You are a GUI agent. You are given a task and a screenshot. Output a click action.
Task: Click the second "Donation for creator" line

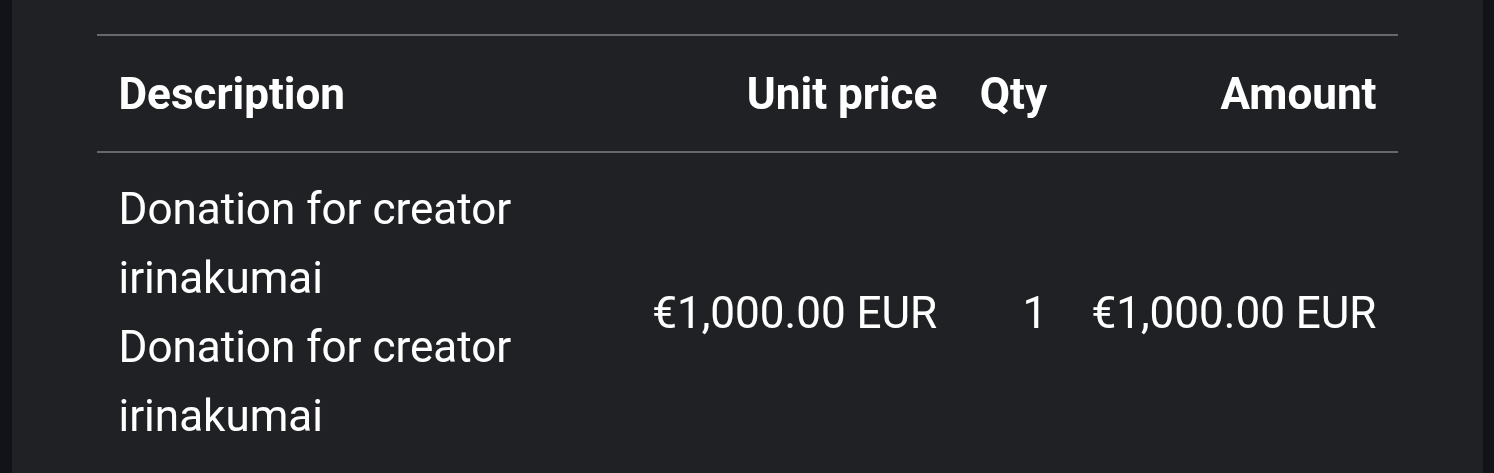click(x=314, y=348)
